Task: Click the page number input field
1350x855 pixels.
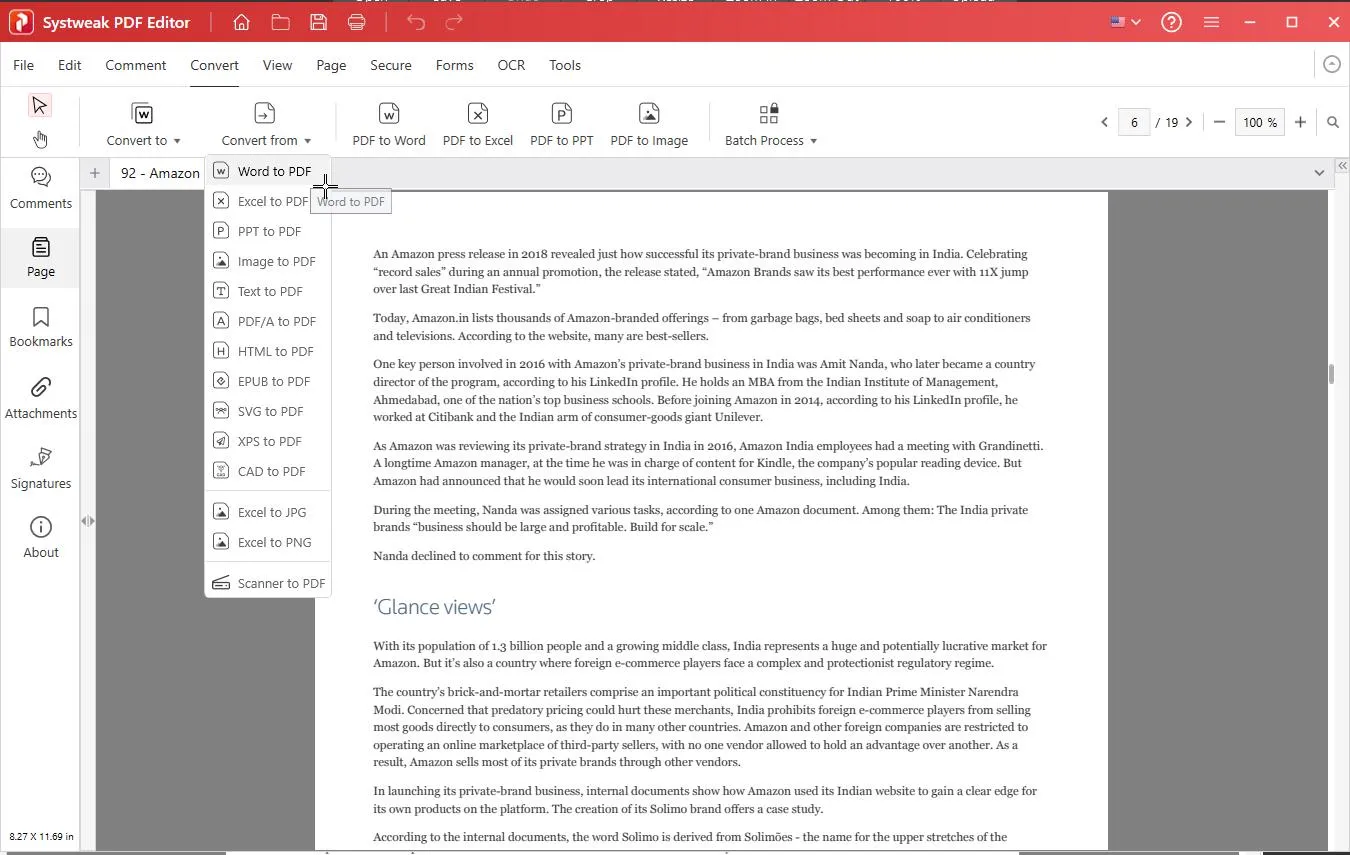Action: pos(1134,122)
